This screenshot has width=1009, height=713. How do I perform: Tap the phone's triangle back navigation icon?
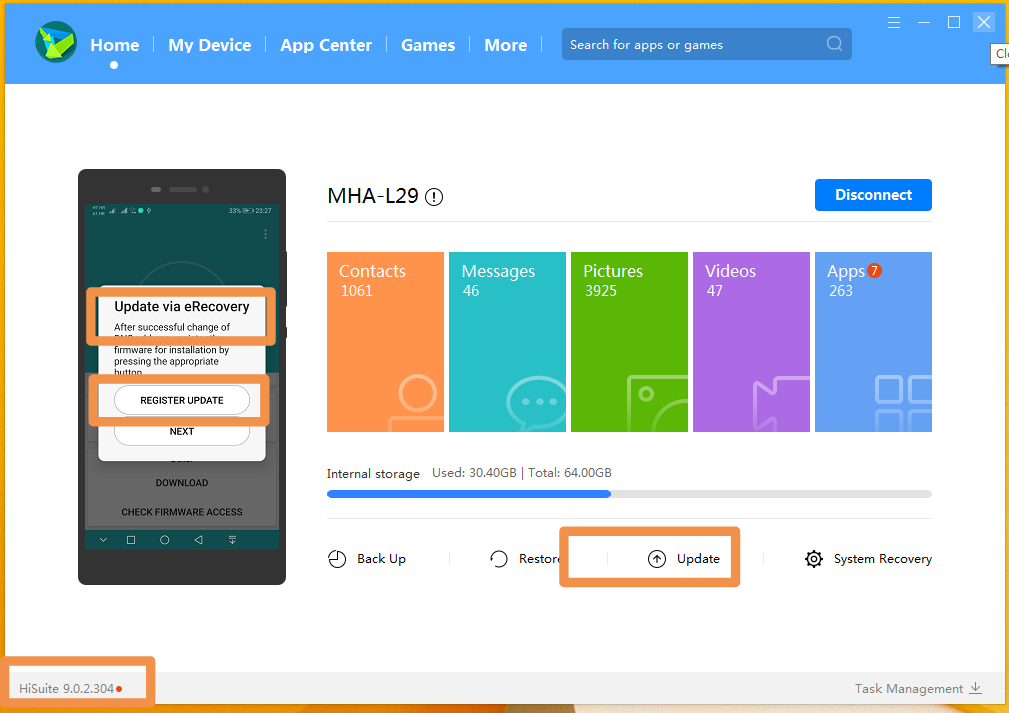[198, 540]
